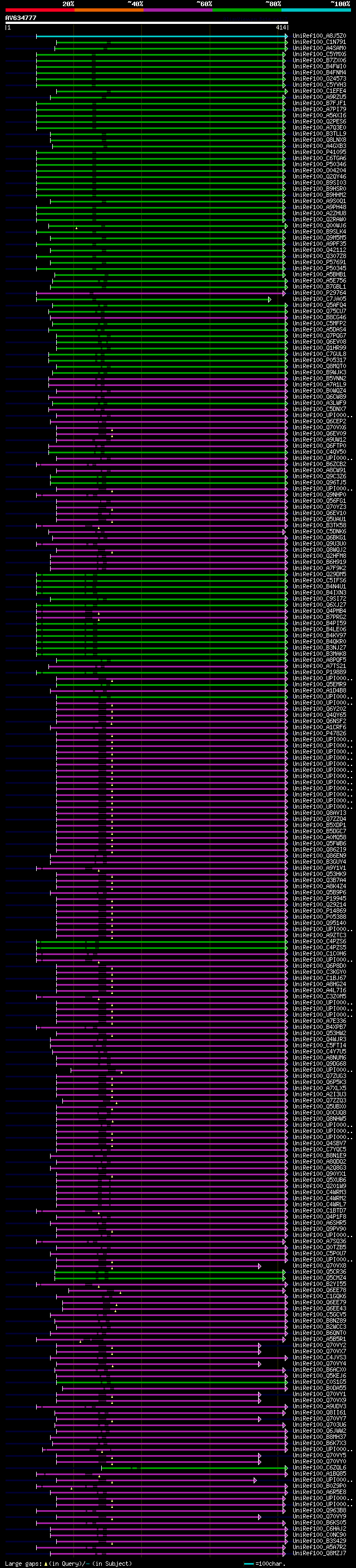Viewport: 356px width, 1568px height.
Task: Select the UniRef100_Q6CEP2 row label
Action: (x=319, y=421)
